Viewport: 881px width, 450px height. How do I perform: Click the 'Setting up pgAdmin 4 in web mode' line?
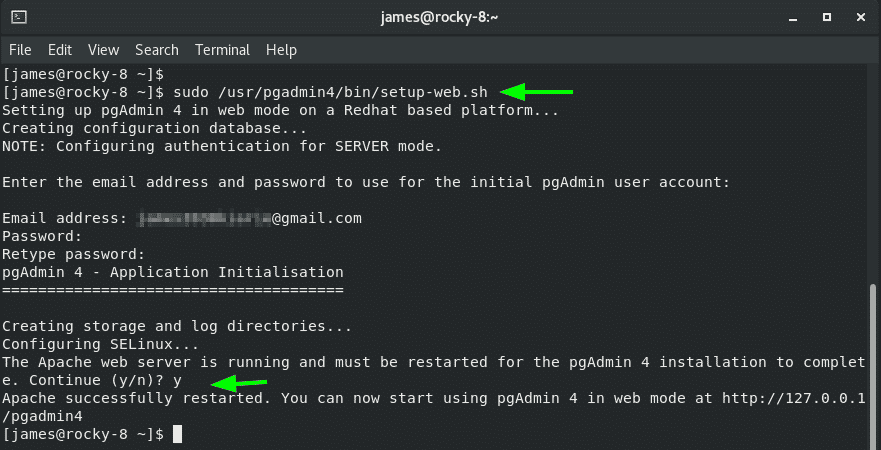point(280,110)
